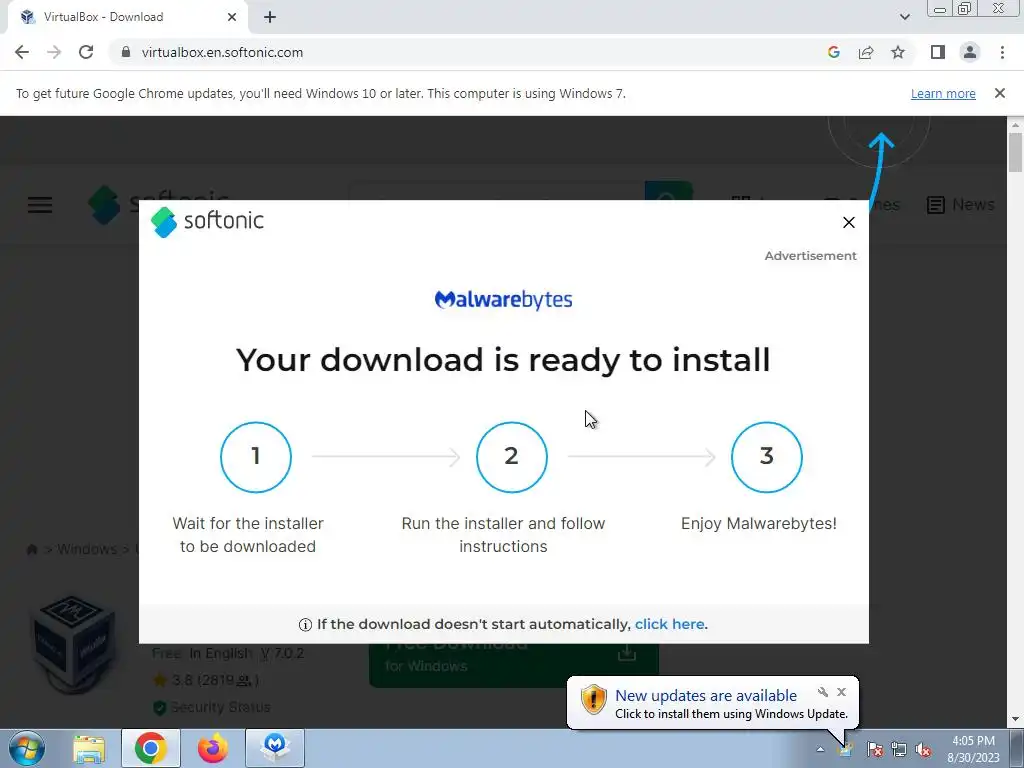
Task: Open the Softonic hamburger menu
Action: point(40,205)
